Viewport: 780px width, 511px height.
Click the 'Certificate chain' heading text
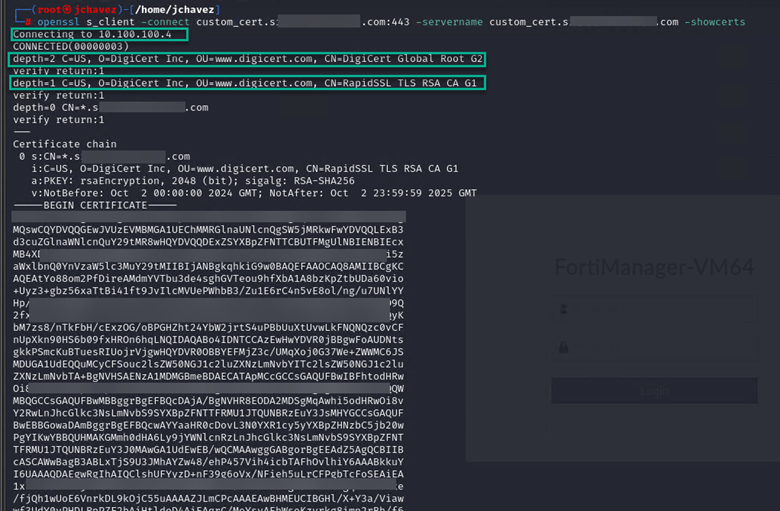(x=65, y=144)
